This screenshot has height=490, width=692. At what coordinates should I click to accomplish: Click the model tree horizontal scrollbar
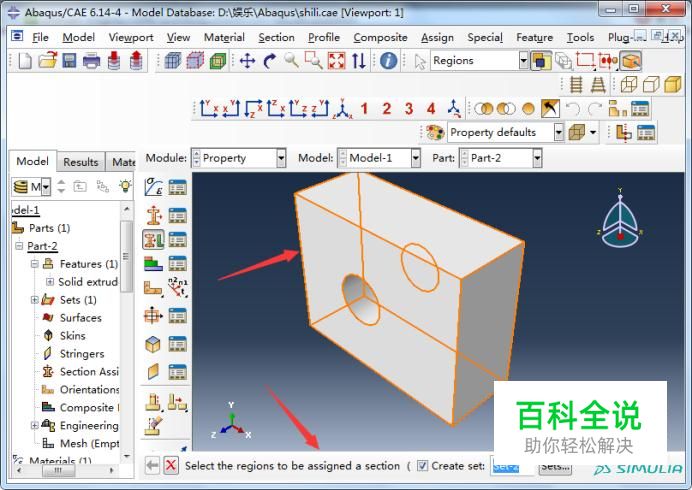57,471
